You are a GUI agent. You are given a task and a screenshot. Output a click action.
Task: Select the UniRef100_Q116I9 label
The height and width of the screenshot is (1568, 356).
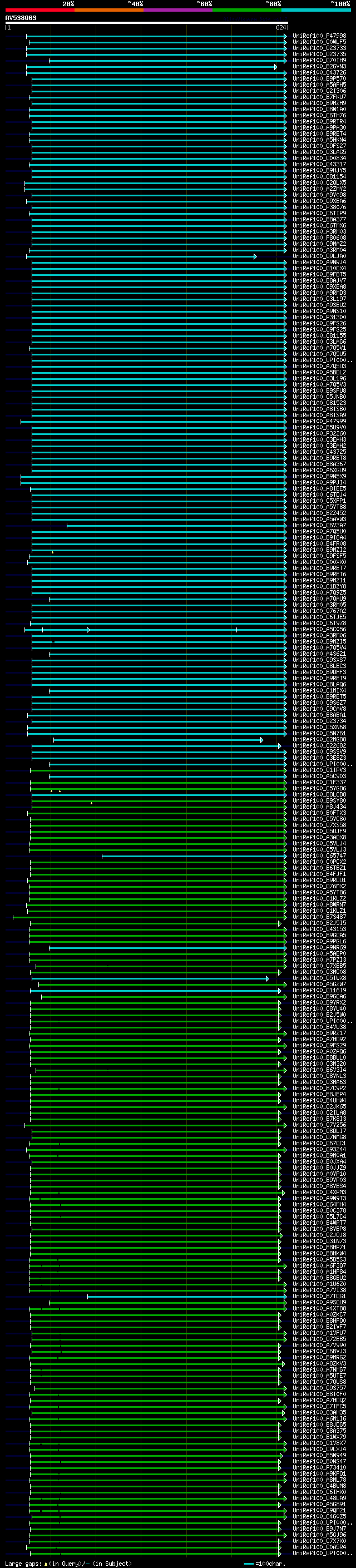tap(319, 990)
